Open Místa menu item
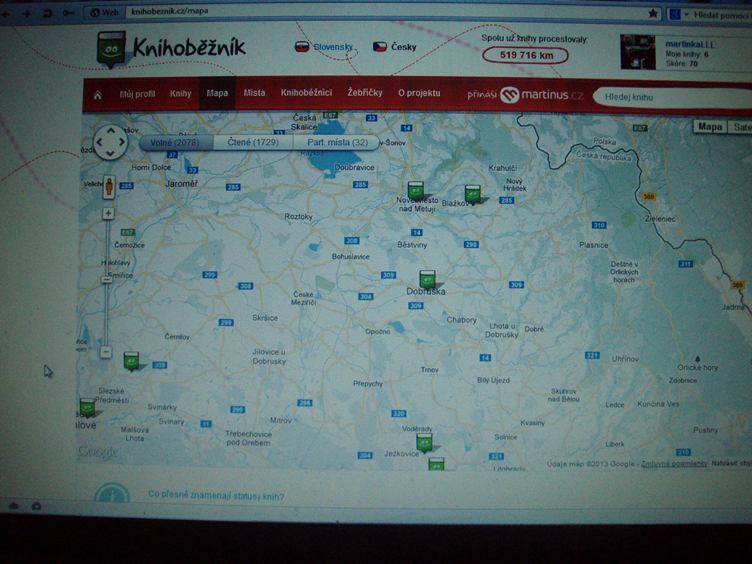The image size is (752, 564). click(254, 93)
